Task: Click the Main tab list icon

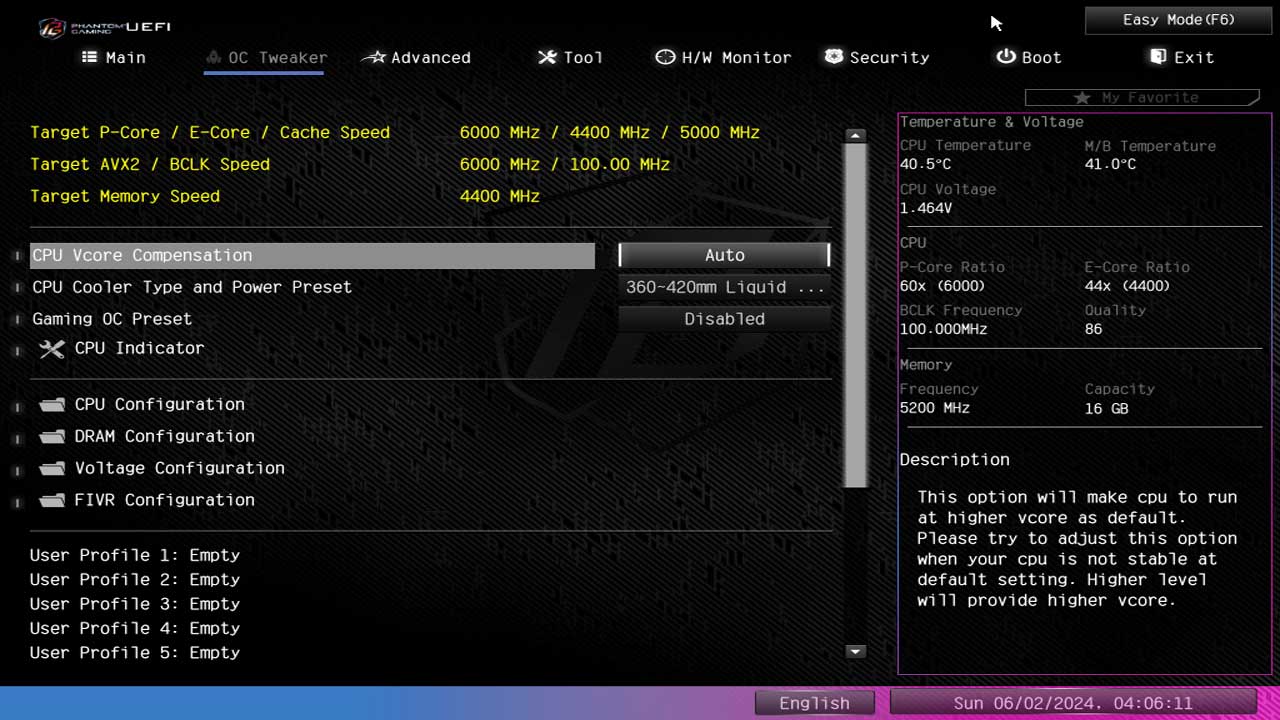Action: point(90,58)
